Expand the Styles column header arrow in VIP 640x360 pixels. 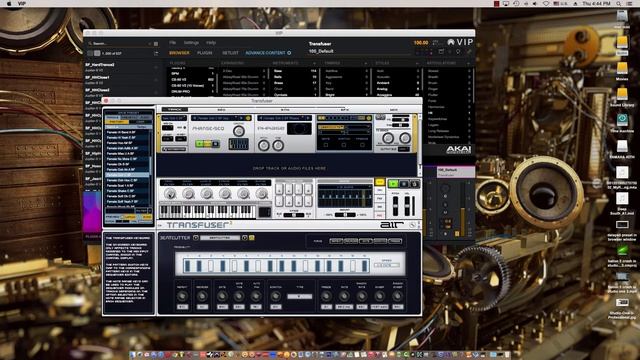[417, 63]
